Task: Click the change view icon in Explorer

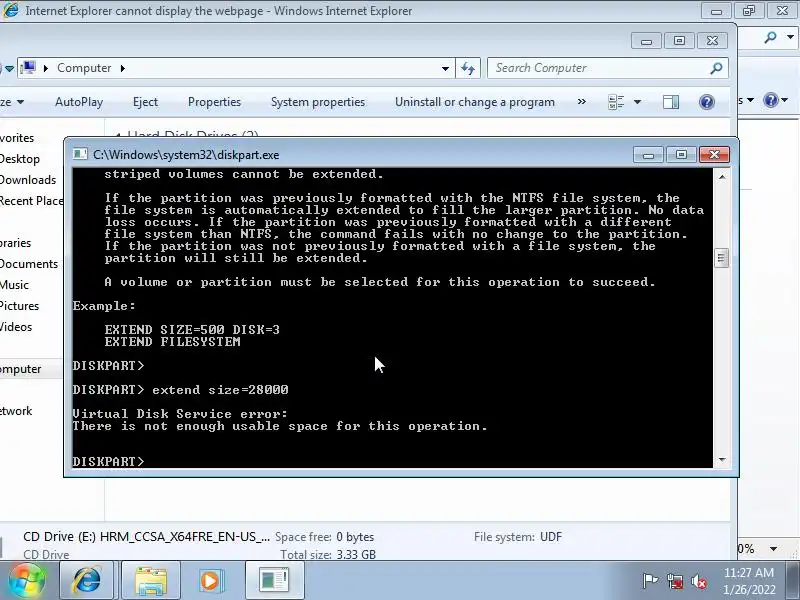Action: click(x=616, y=102)
